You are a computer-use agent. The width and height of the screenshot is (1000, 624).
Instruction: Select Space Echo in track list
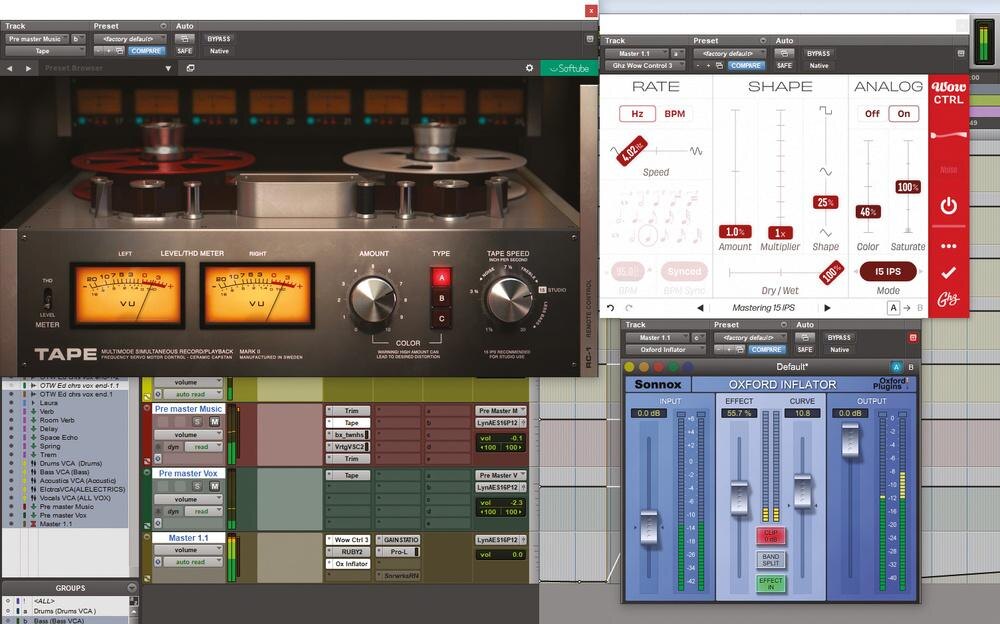59,437
